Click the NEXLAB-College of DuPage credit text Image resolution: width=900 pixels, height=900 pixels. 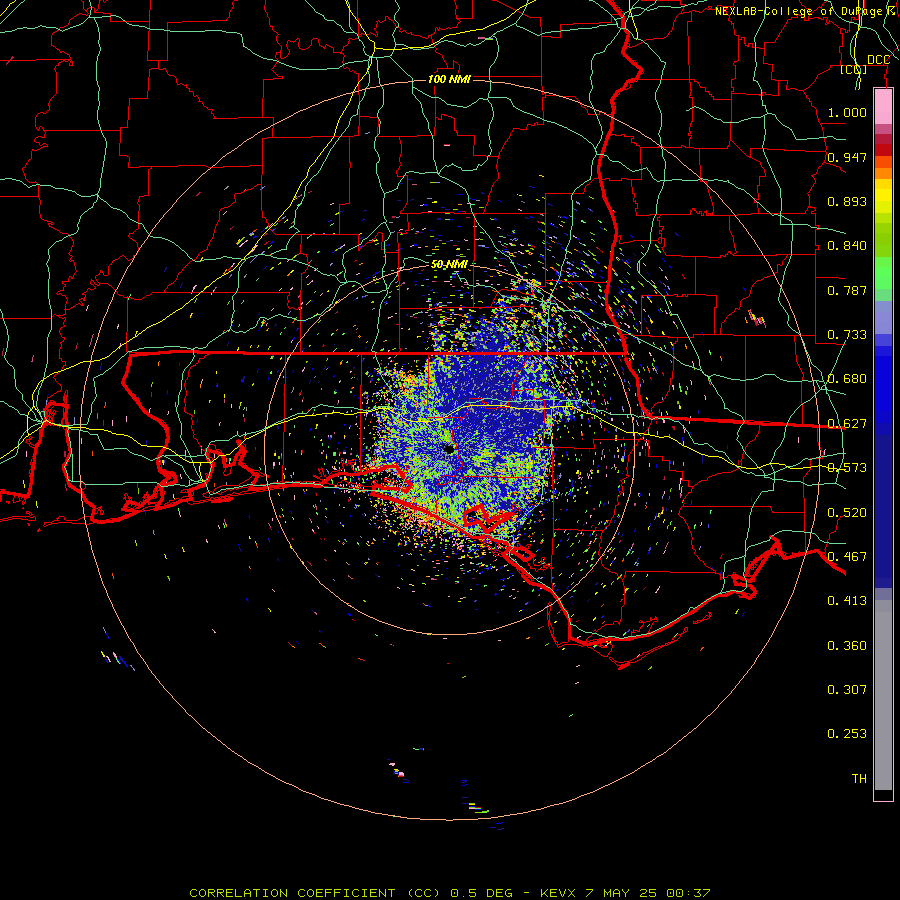[807, 11]
